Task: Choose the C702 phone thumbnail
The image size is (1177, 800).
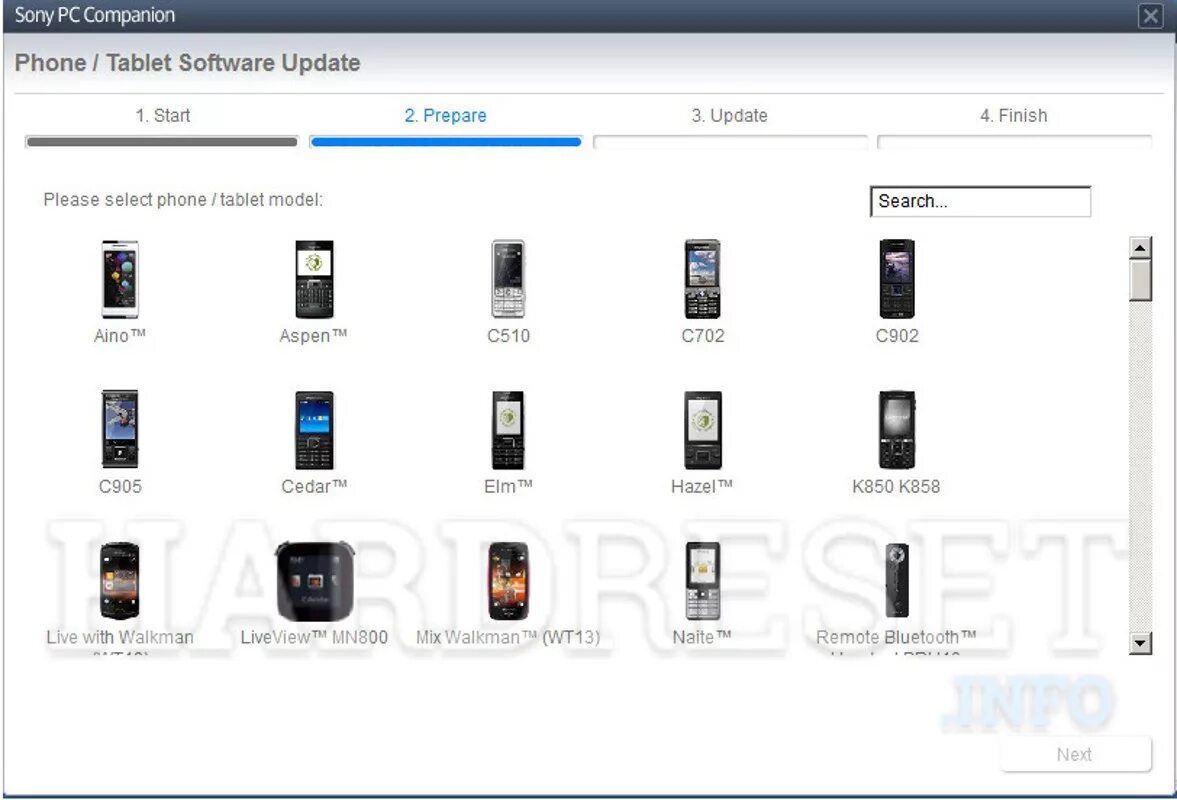Action: point(703,279)
